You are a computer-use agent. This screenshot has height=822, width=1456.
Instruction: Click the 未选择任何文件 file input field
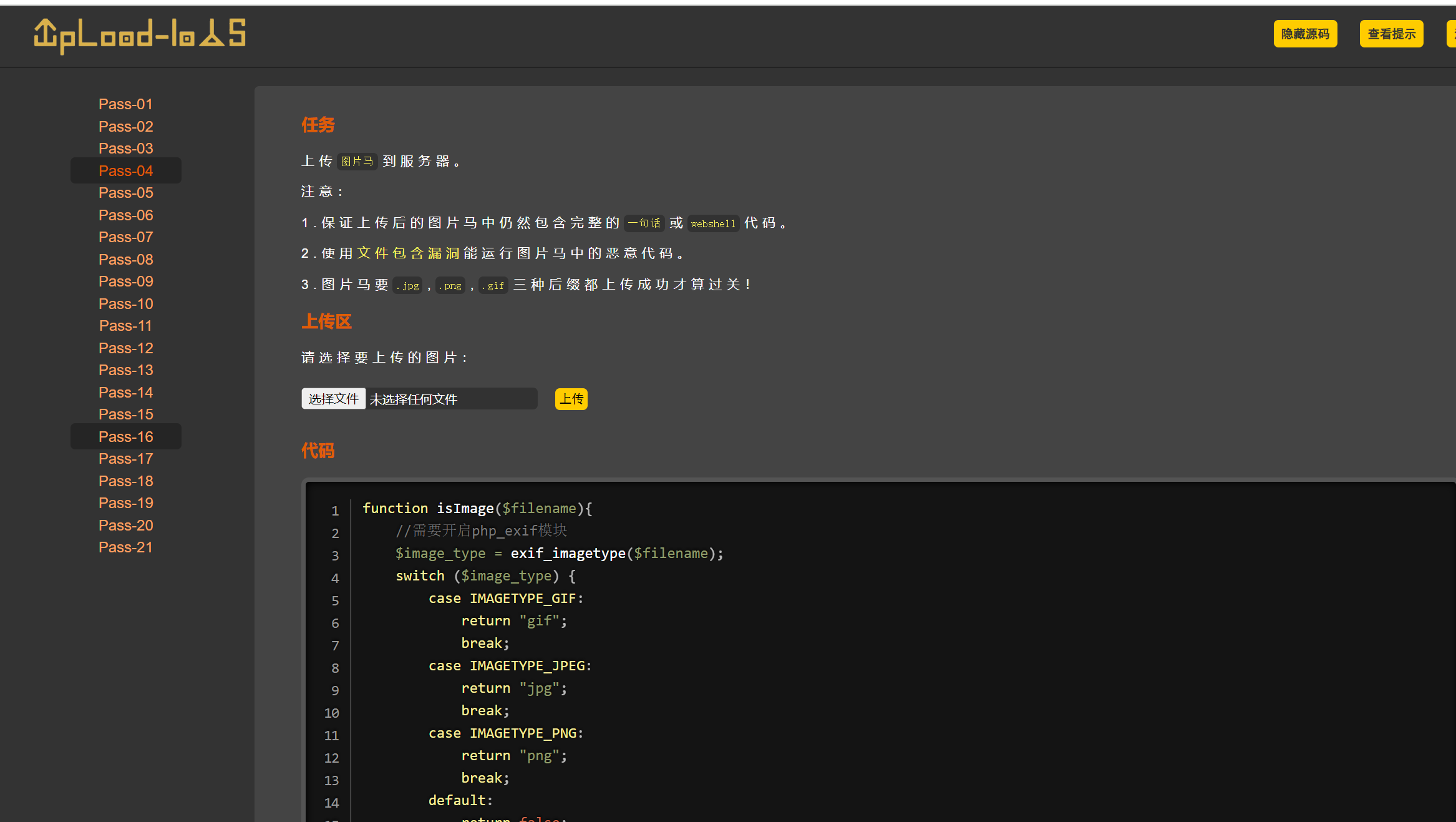click(450, 399)
